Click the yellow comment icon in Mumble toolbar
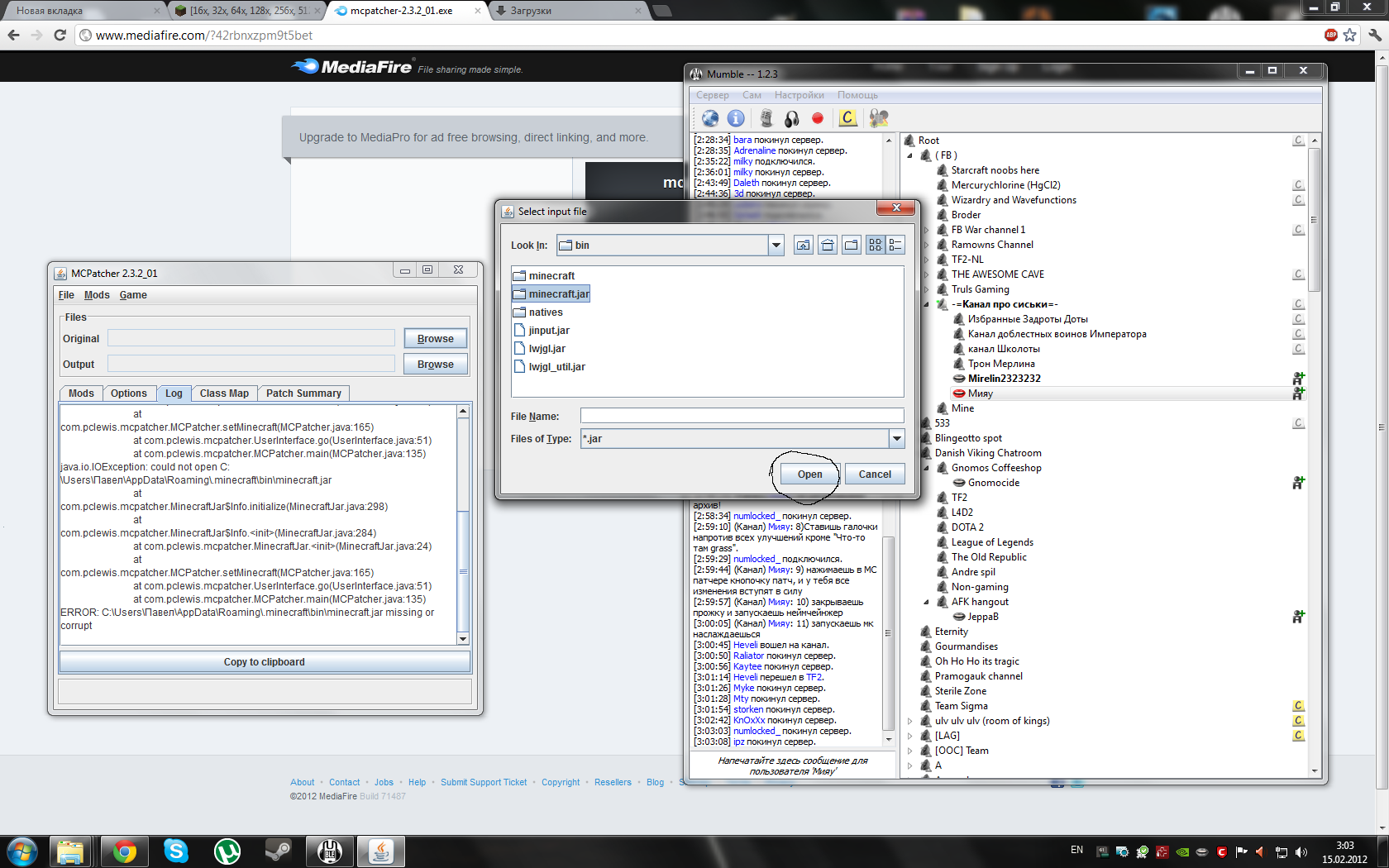This screenshot has height=868, width=1389. [847, 118]
